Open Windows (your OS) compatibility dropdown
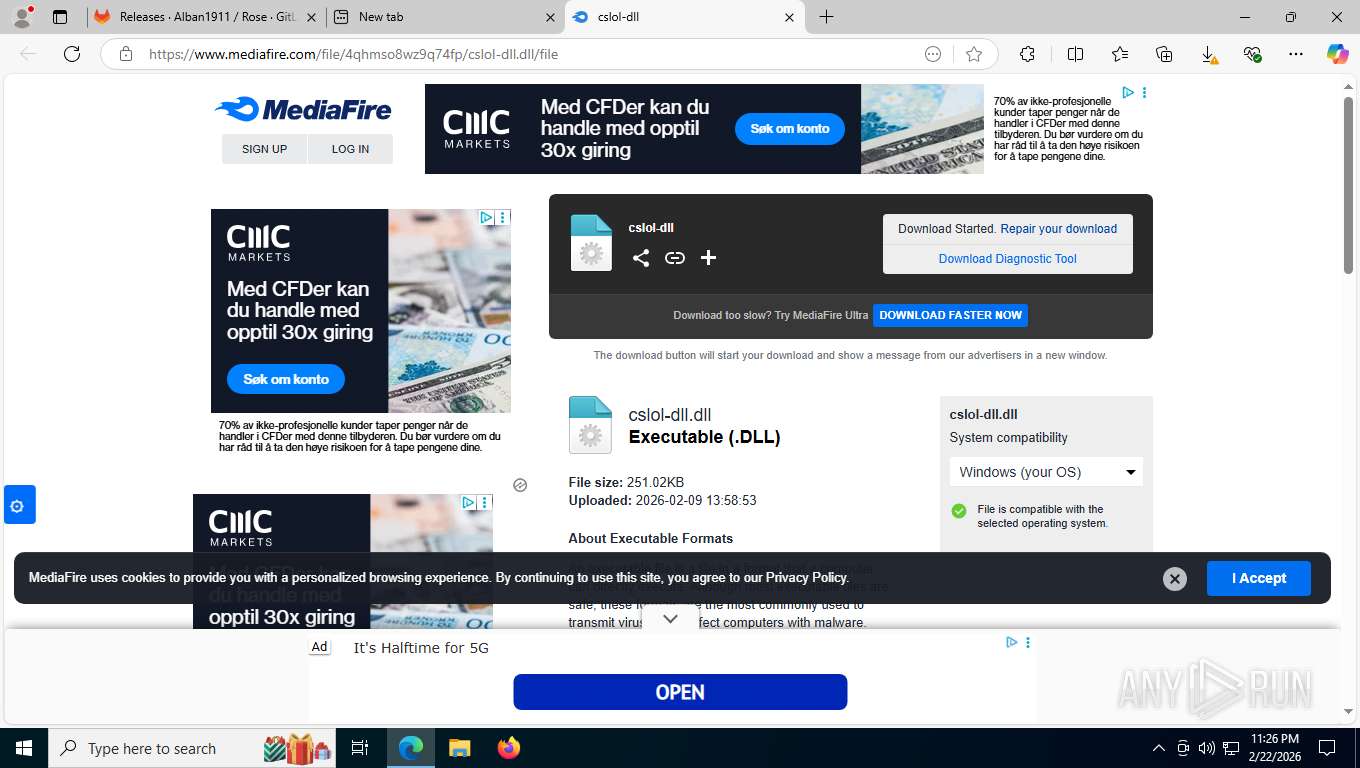Screen dimensions: 1360x768 pos(1046,472)
